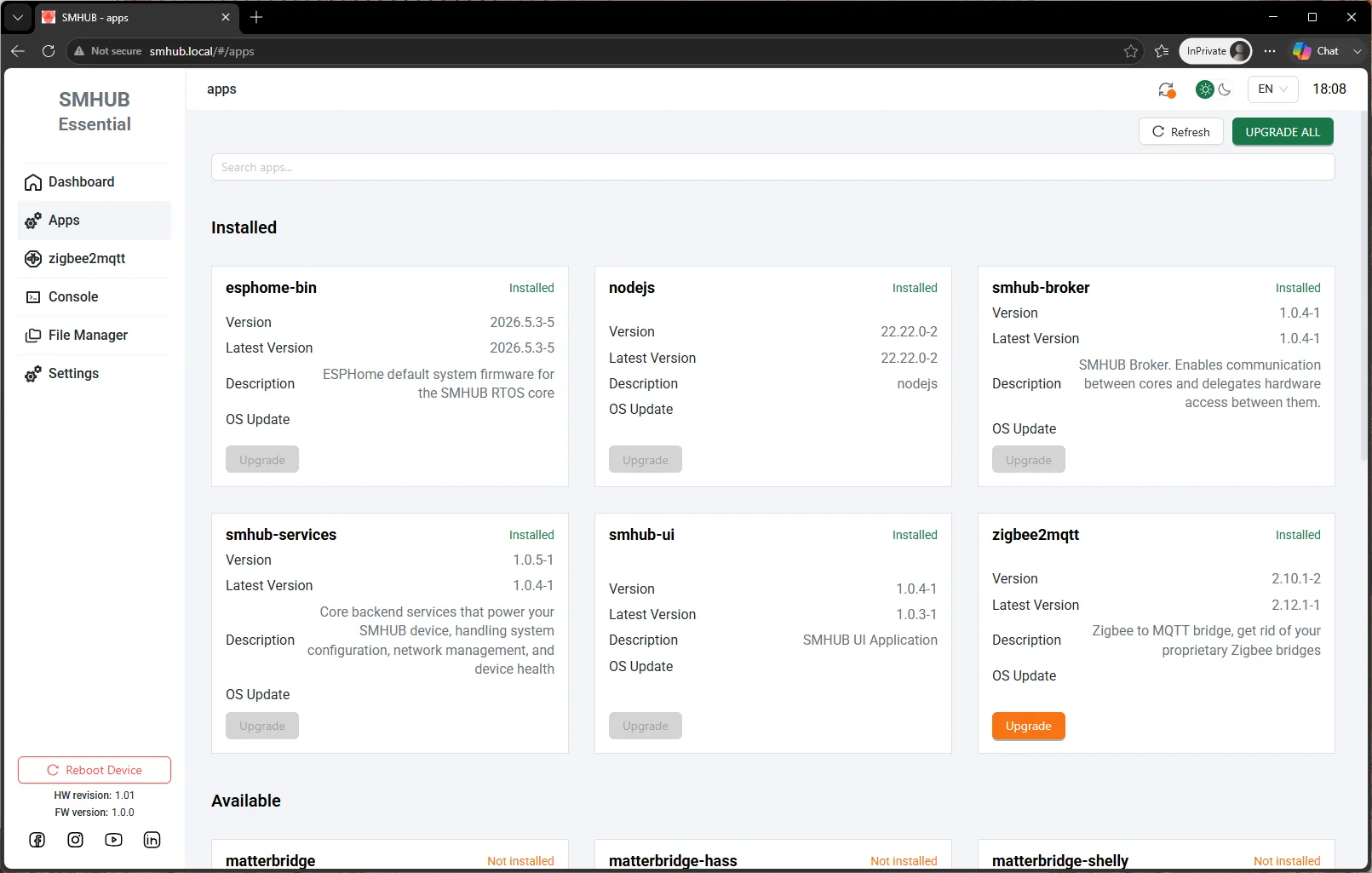Reload the page with browser refresh icon
The width and height of the screenshot is (1372, 873).
(x=49, y=51)
